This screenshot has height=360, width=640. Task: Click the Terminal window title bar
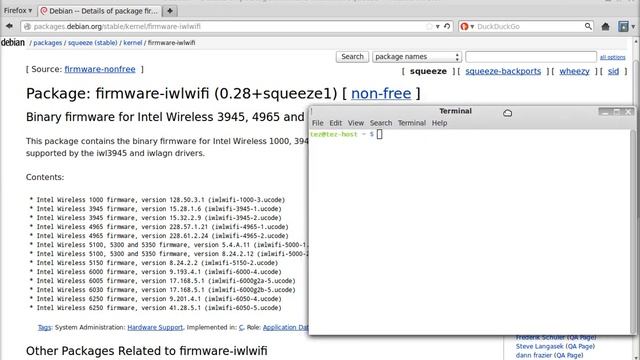(x=455, y=111)
